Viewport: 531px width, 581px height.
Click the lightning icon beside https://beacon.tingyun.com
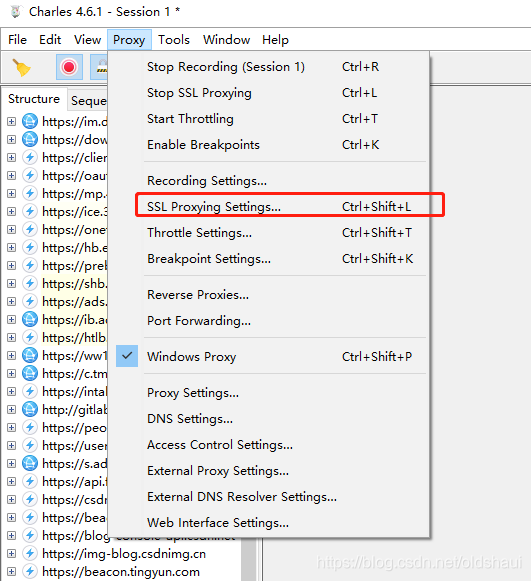30,571
